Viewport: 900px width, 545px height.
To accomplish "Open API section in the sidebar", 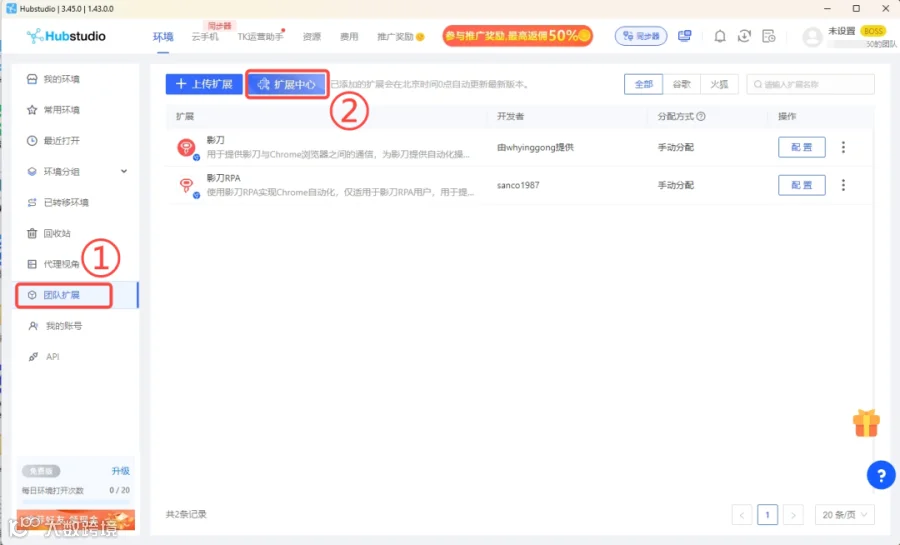I will point(44,357).
